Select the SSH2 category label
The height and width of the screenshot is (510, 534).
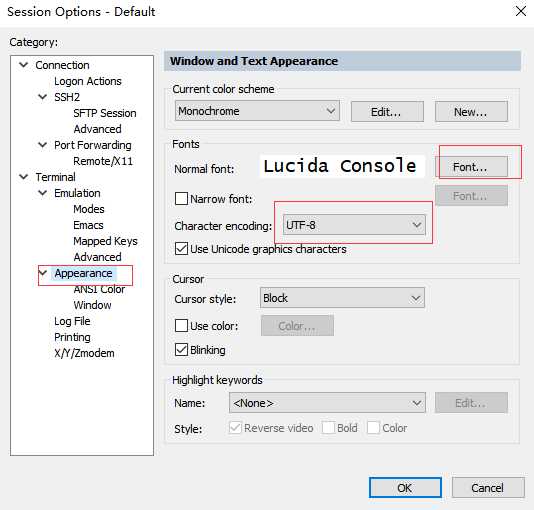(67, 97)
